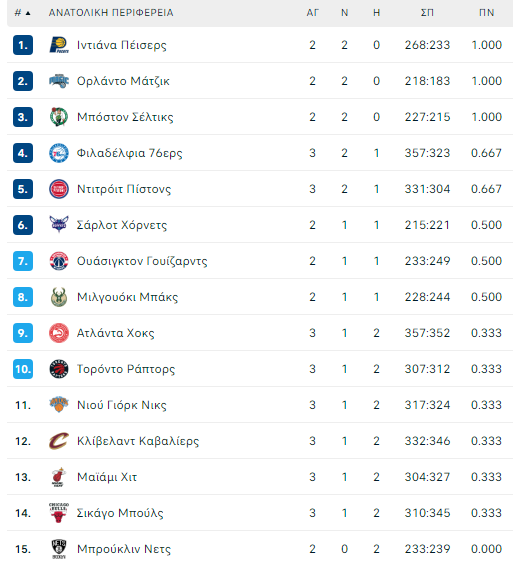Select the Ν wins column header

(x=344, y=13)
